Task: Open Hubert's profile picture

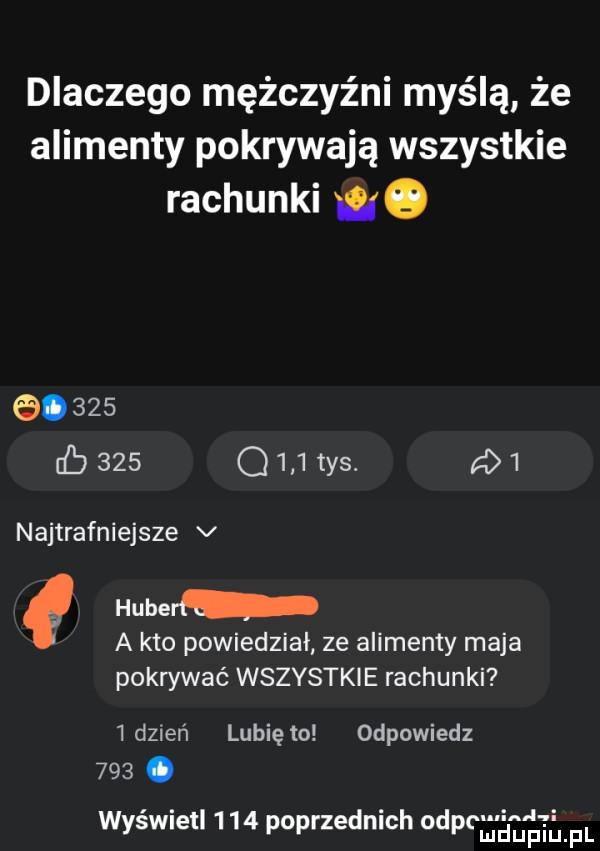Action: 46,612
